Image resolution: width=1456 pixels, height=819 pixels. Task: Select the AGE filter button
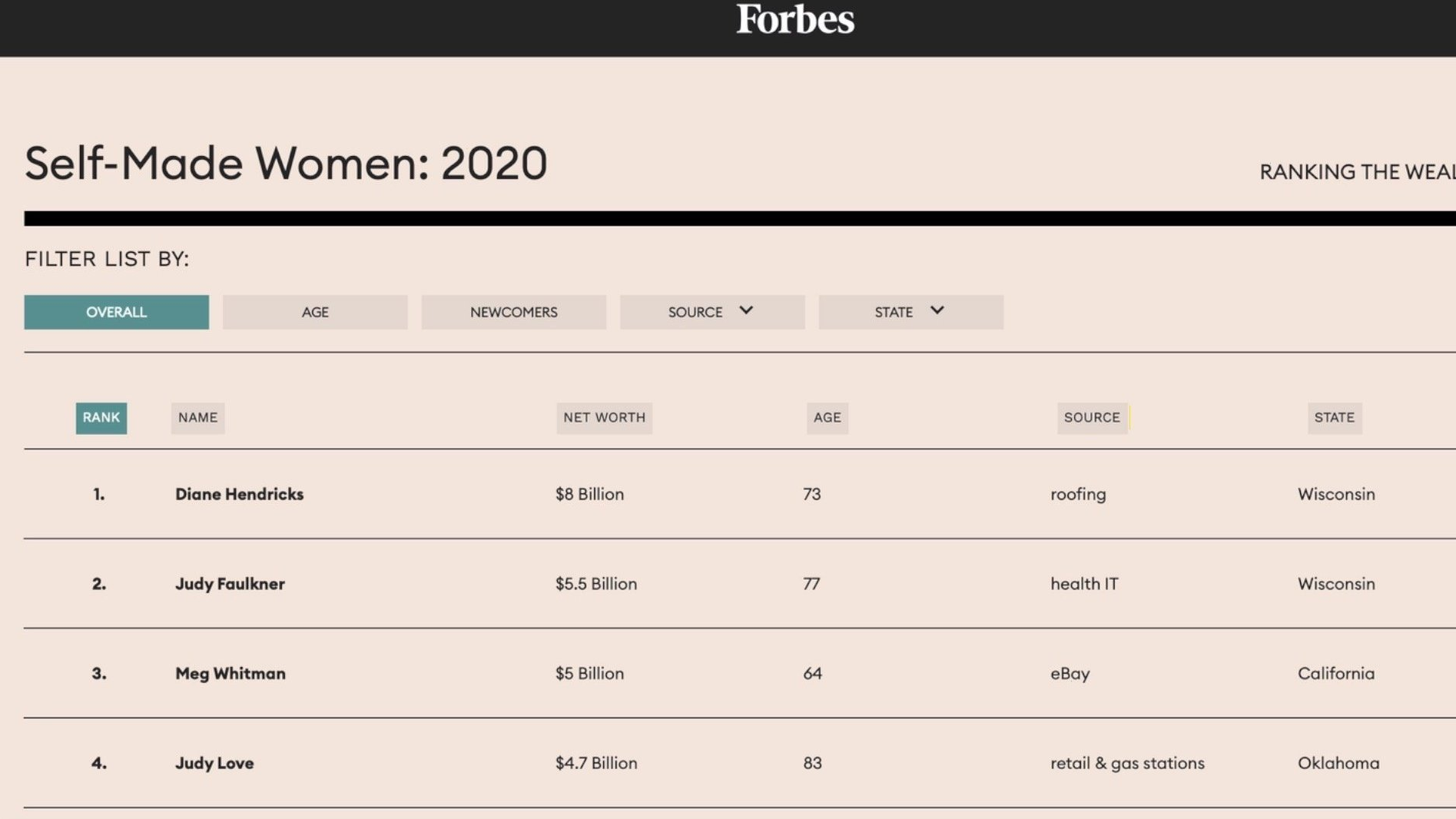tap(315, 312)
